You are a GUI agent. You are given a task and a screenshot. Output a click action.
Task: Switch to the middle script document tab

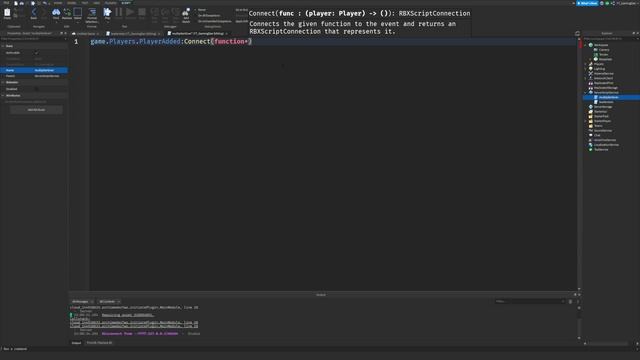tap(133, 33)
